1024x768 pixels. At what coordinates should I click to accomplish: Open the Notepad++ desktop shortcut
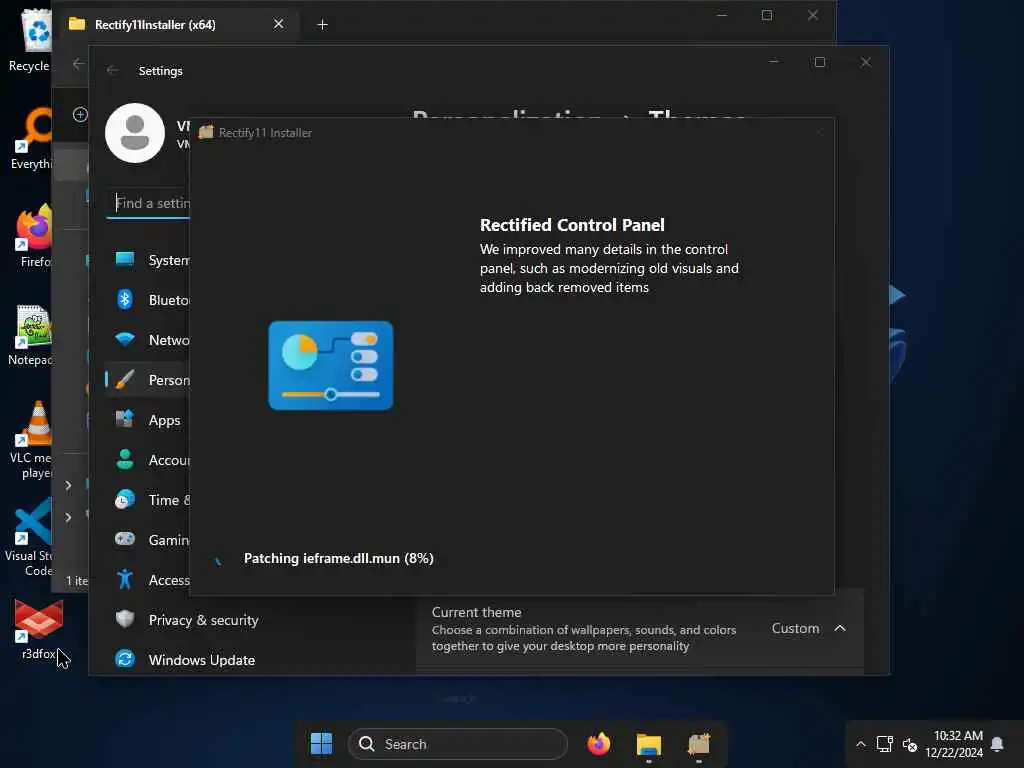tap(31, 334)
